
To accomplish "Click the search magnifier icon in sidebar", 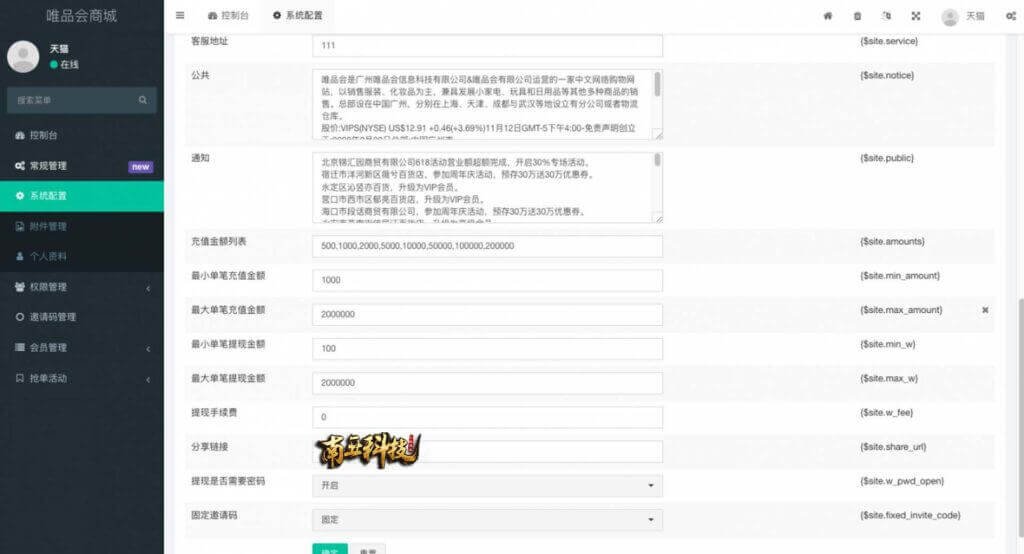I will click(143, 100).
